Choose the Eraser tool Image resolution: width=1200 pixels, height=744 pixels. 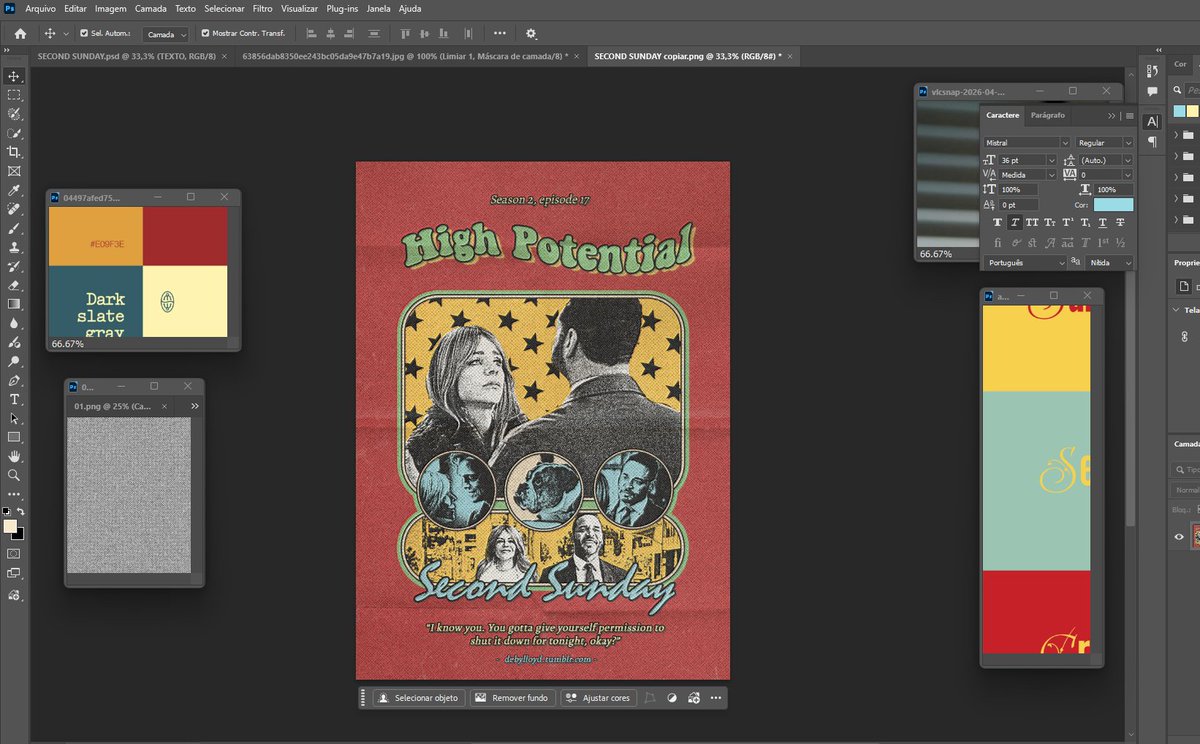pyautogui.click(x=14, y=285)
